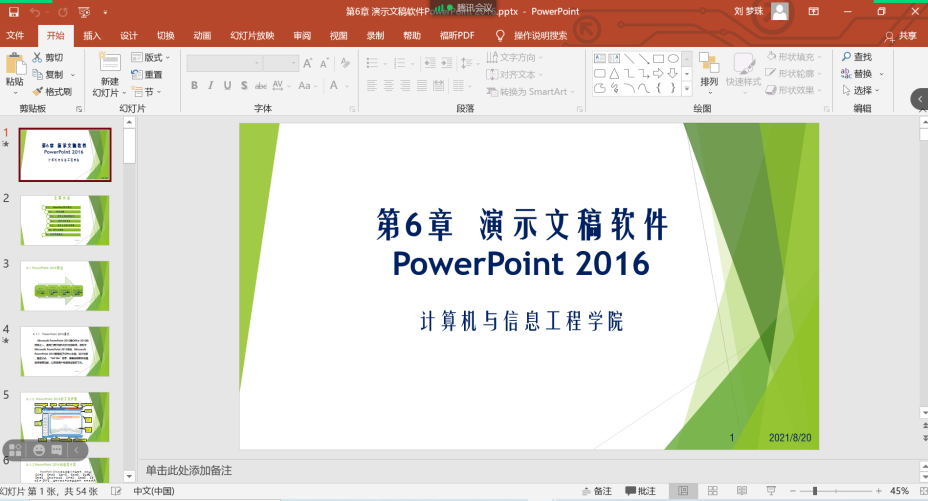Open the font name combo box
This screenshot has width=928, height=501.
[224, 63]
